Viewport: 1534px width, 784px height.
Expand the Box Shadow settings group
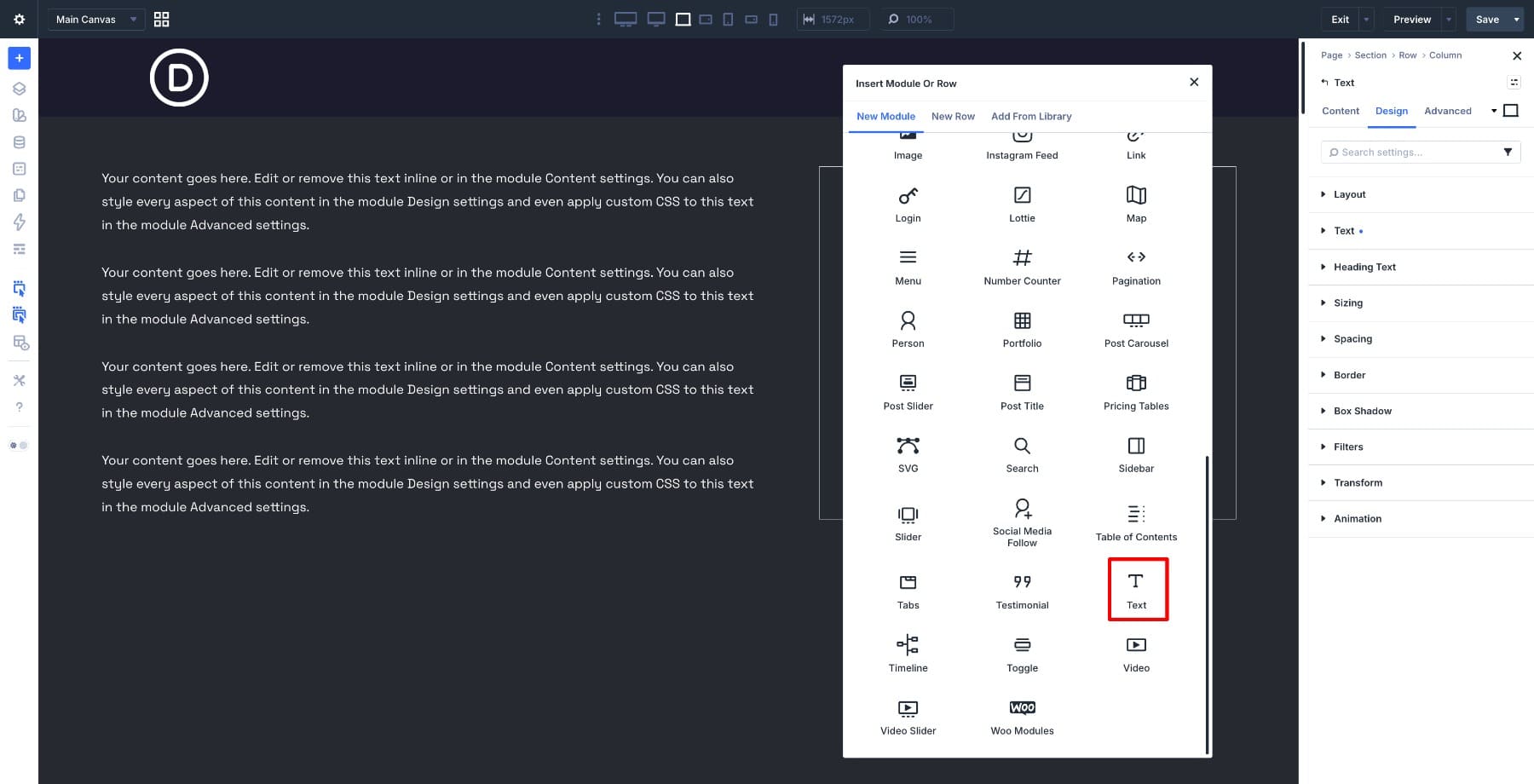pyautogui.click(x=1420, y=411)
